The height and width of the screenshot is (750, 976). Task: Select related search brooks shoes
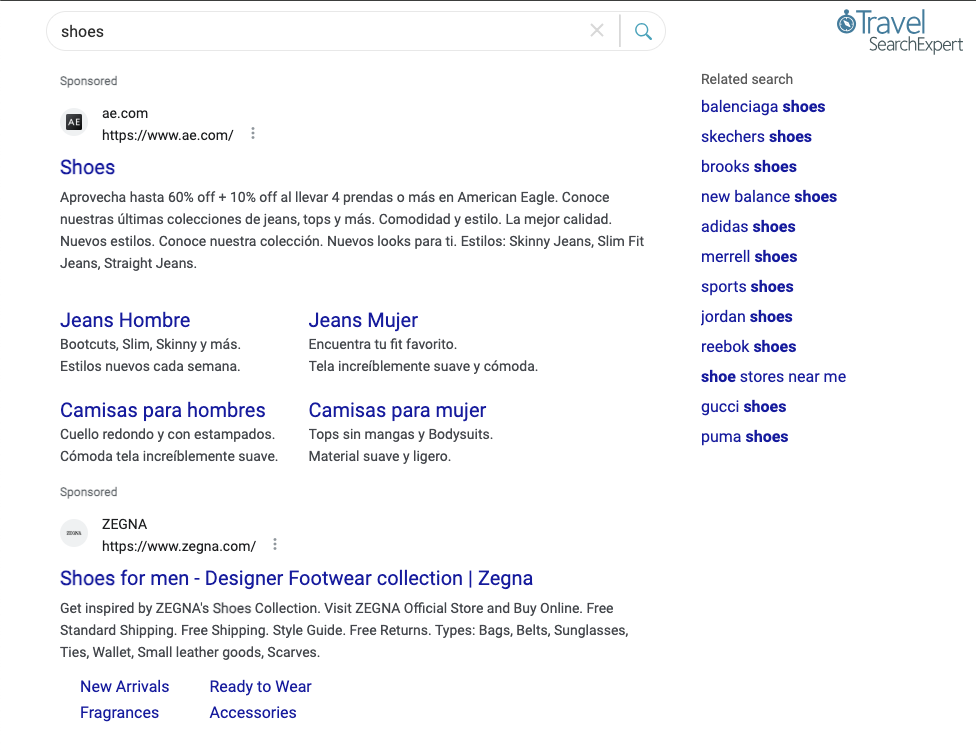[749, 167]
